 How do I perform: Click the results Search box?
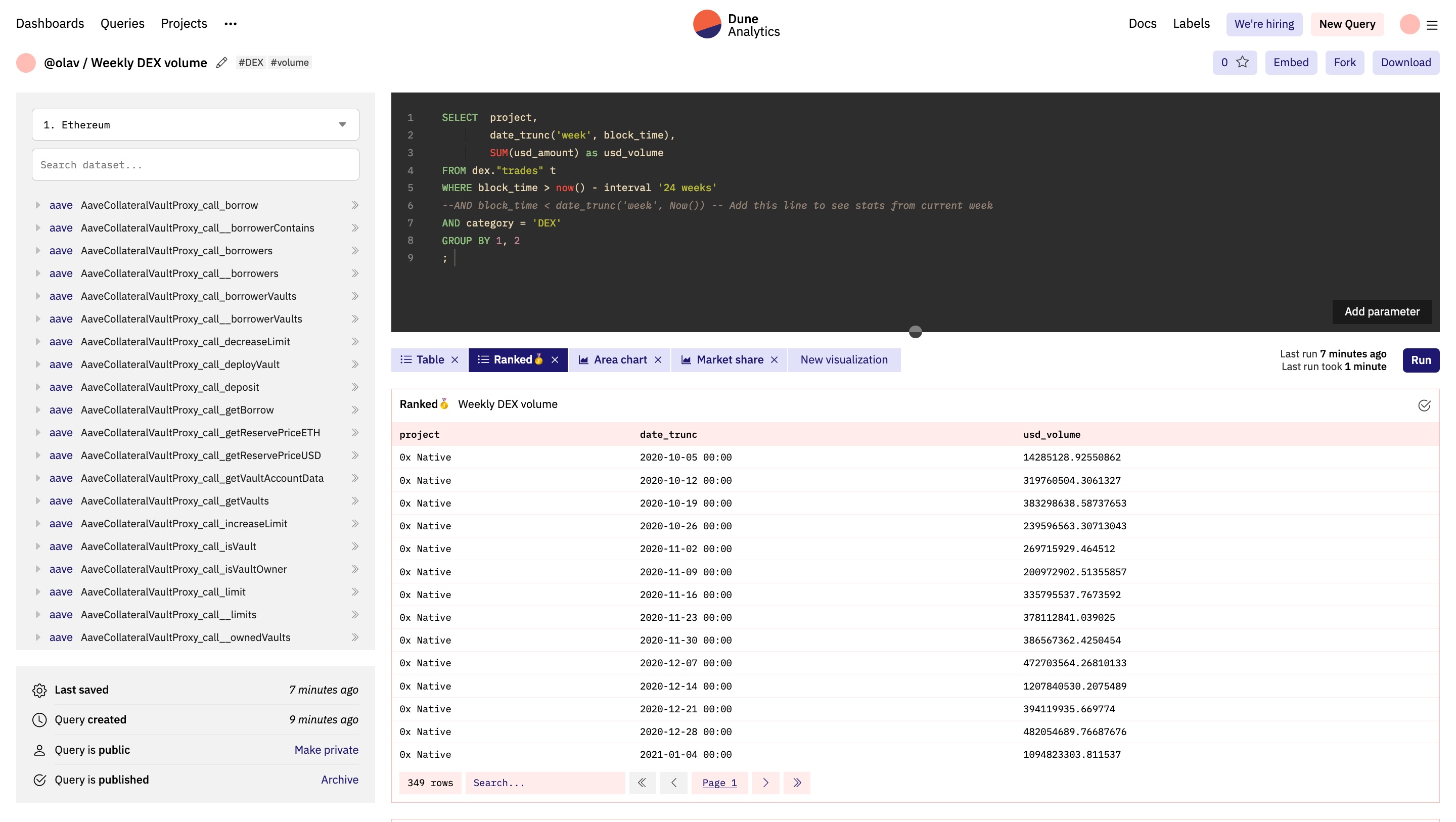tap(545, 783)
